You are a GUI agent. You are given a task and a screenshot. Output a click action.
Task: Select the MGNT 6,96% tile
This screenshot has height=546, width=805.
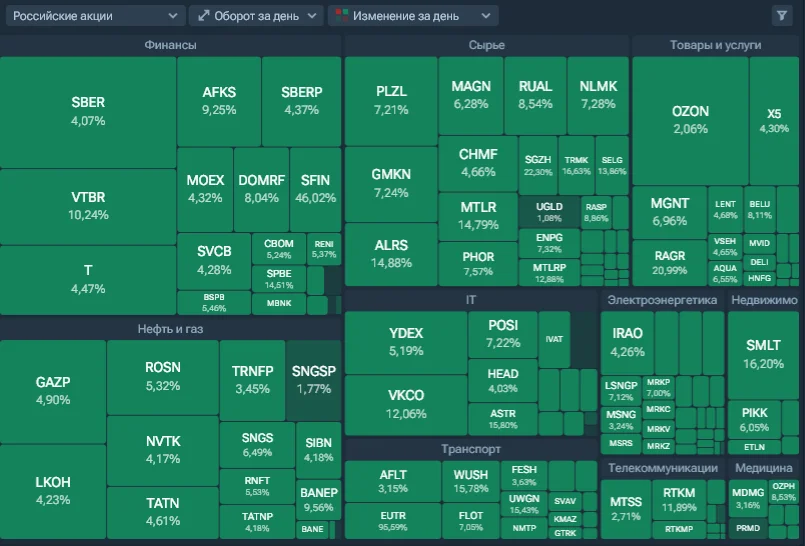tap(669, 212)
